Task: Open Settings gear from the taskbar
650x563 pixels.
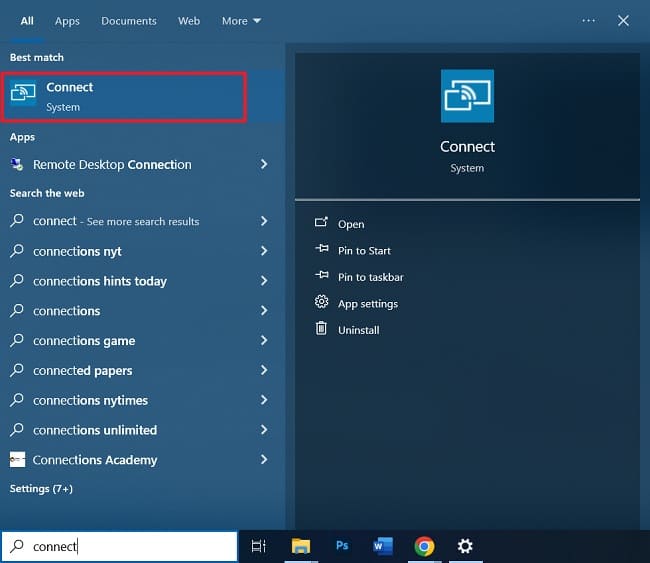Action: 465,546
